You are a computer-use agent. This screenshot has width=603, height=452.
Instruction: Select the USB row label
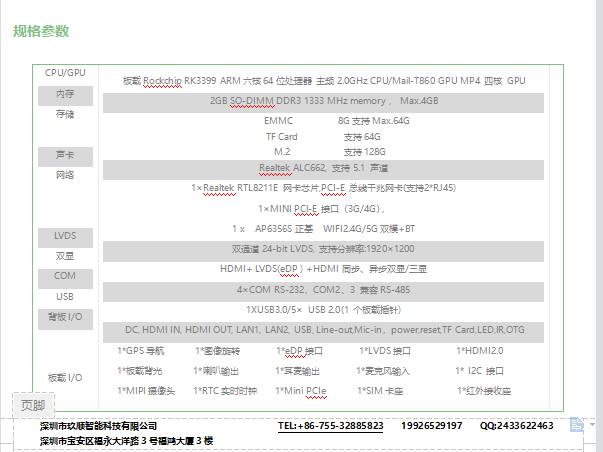(65, 297)
